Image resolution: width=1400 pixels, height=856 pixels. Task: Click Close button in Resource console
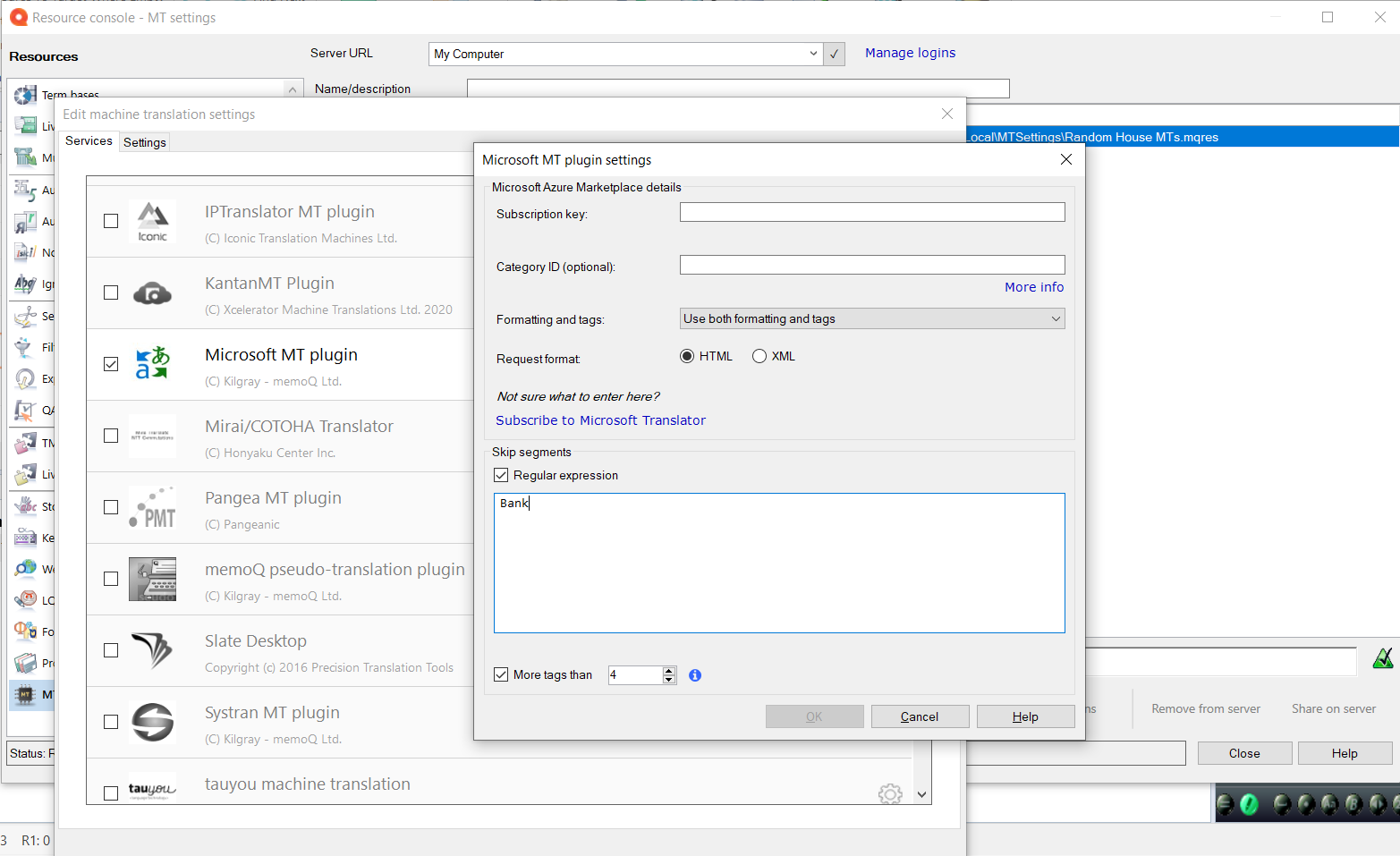1244,753
